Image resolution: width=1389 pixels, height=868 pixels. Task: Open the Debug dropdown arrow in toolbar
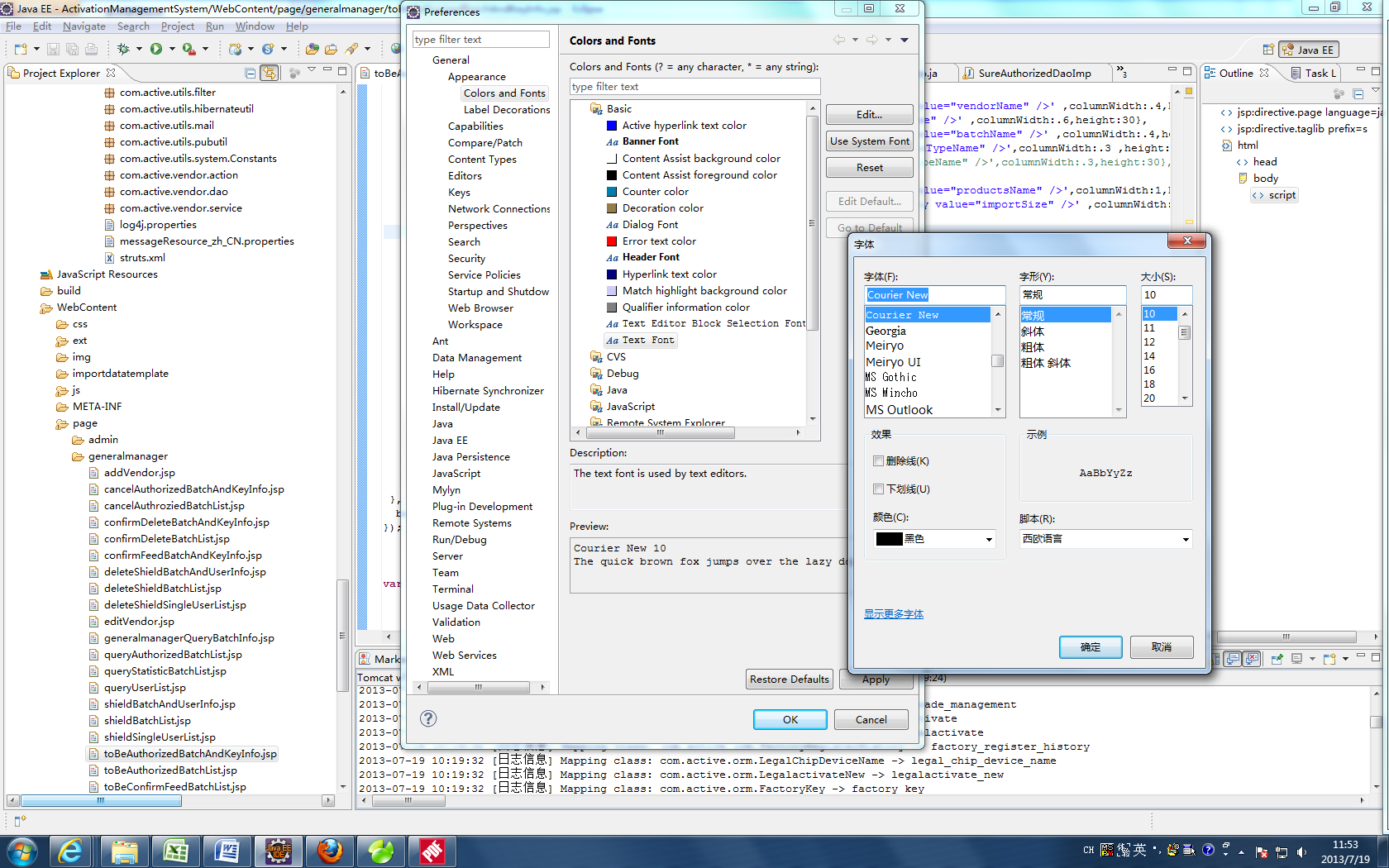[139, 50]
